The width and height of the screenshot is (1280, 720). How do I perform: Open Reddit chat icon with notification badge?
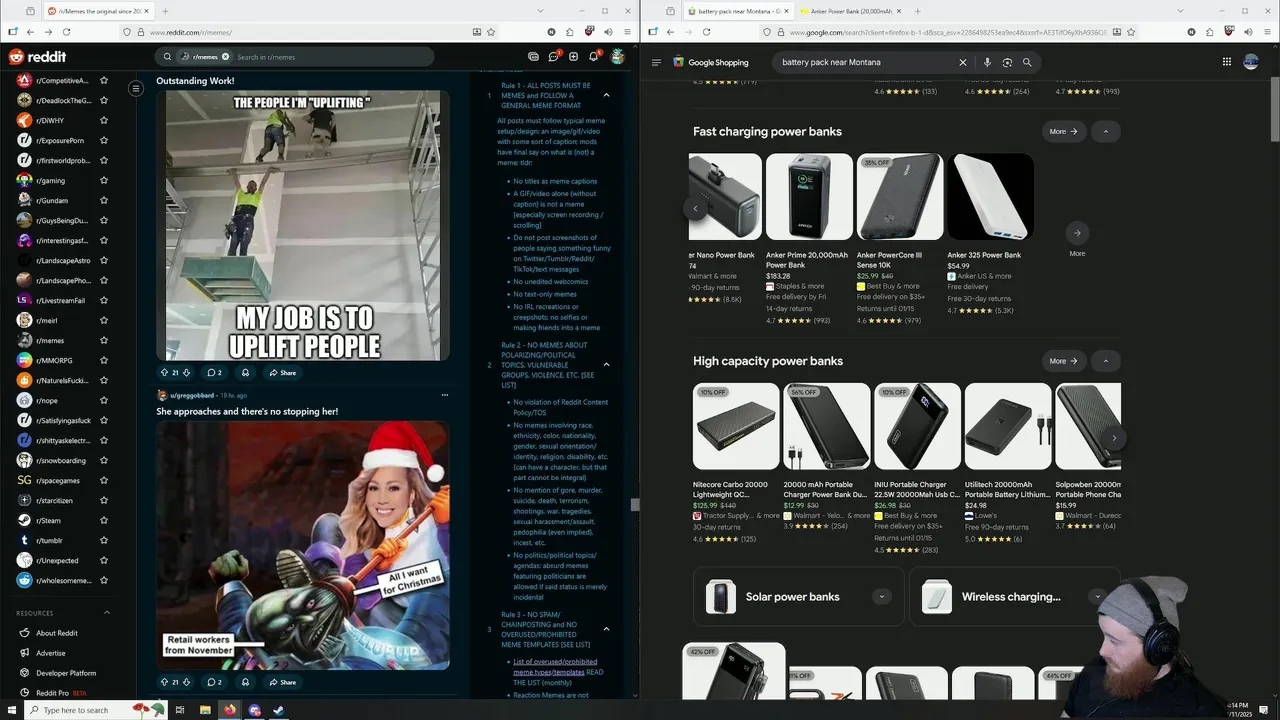[553, 57]
